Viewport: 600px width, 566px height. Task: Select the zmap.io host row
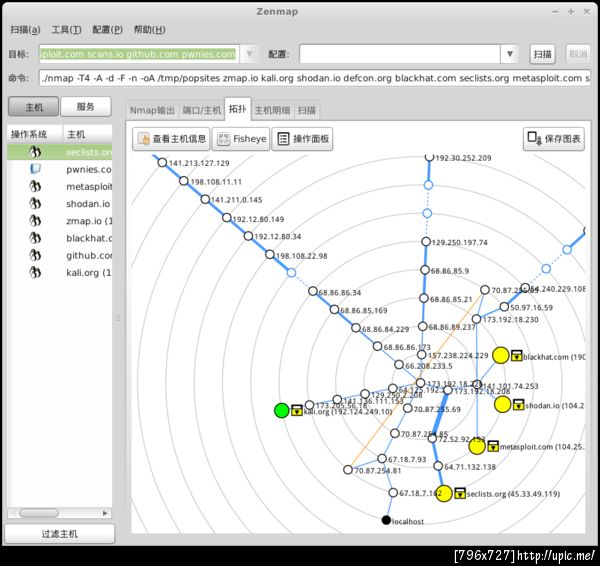pyautogui.click(x=60, y=221)
